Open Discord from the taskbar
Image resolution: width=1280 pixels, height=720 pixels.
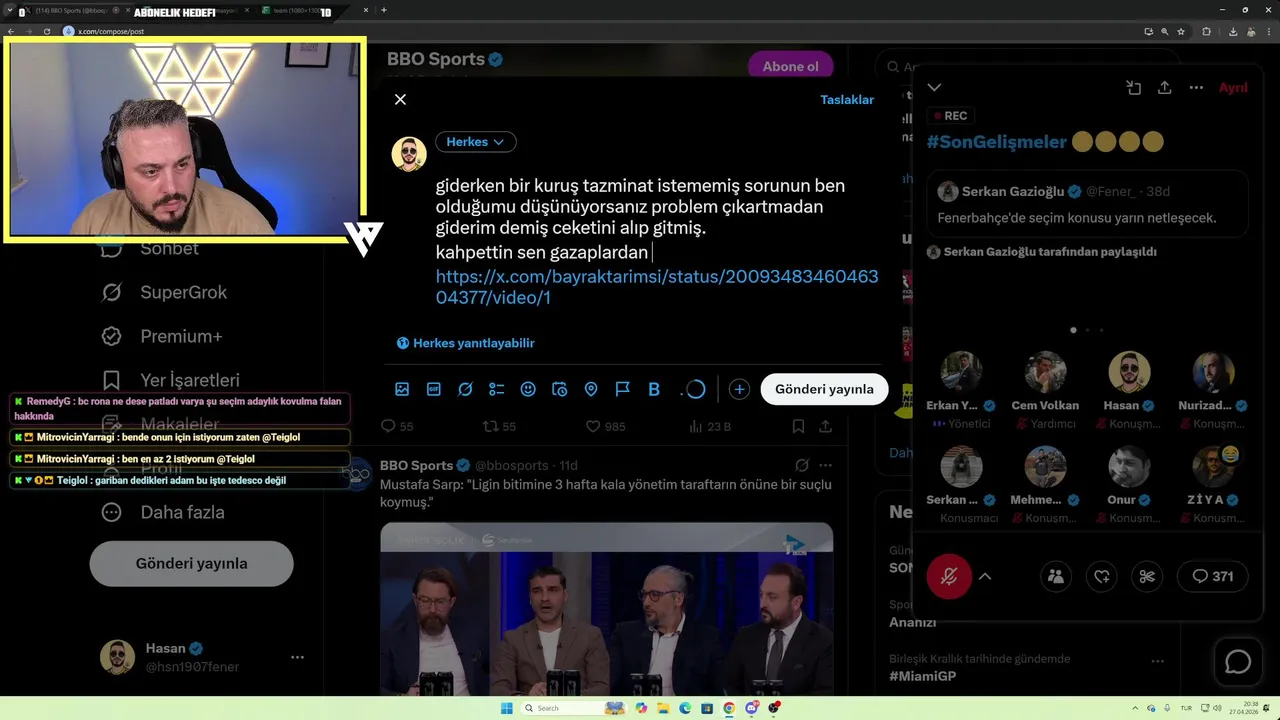[752, 708]
